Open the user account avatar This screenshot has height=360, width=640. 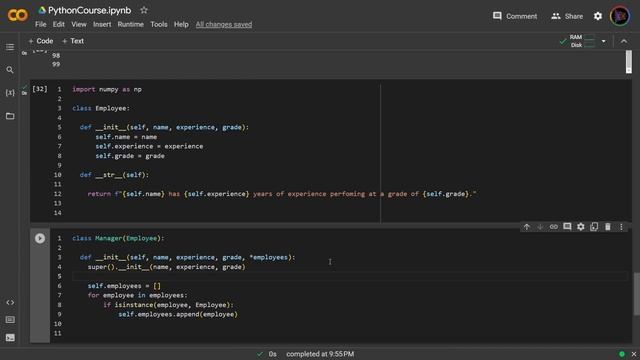pyautogui.click(x=620, y=16)
